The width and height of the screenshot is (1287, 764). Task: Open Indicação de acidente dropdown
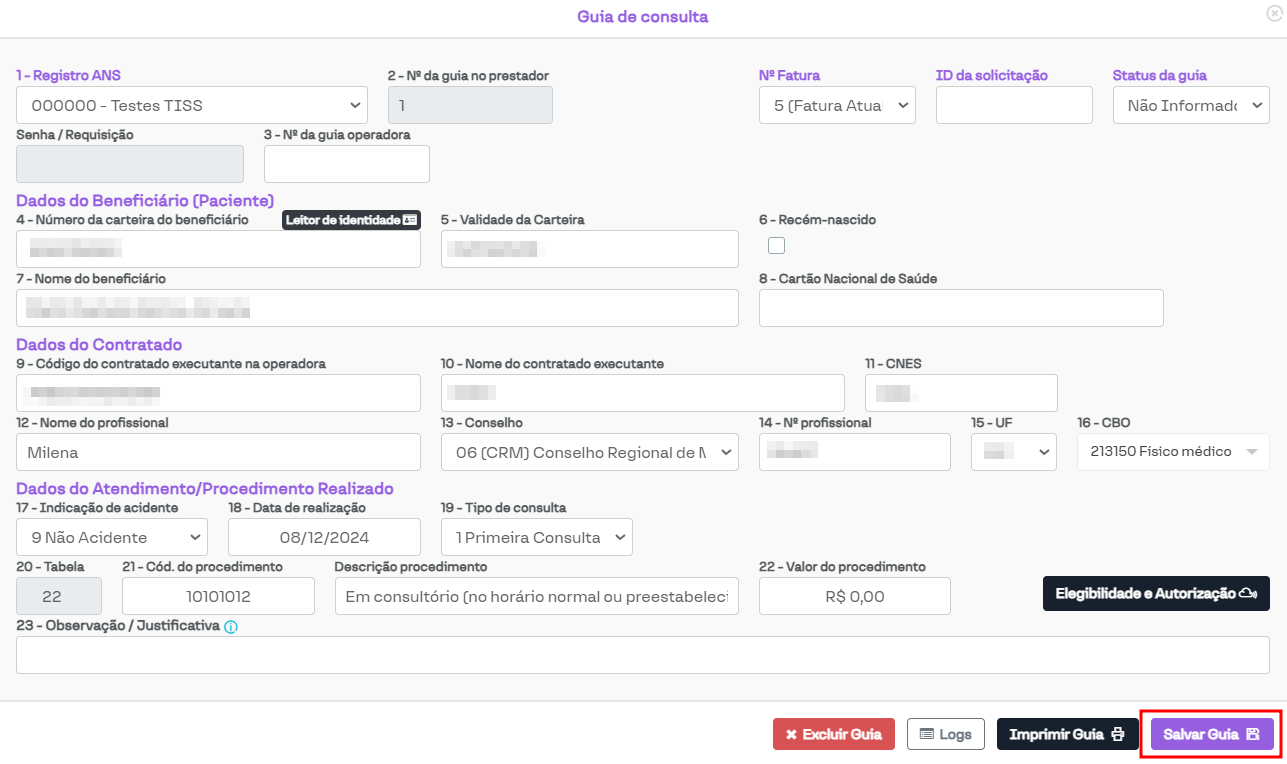pos(112,537)
